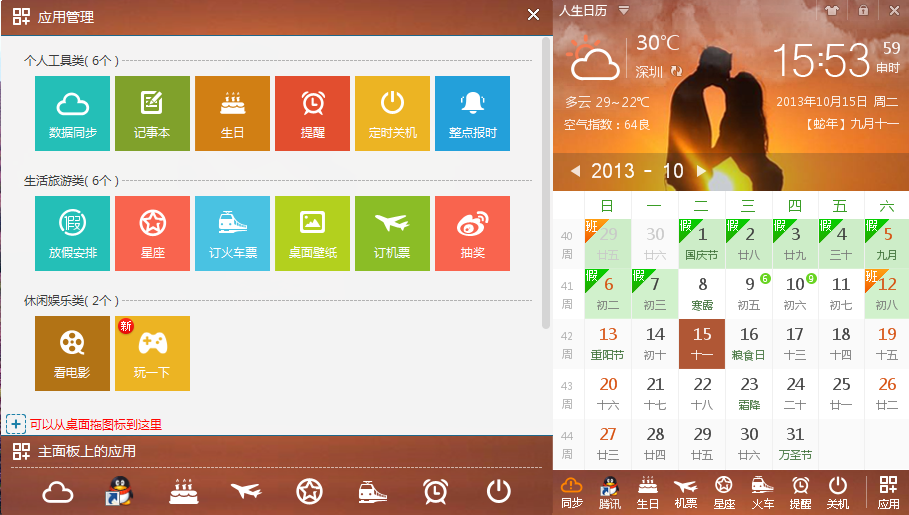Open the 数据同步 cloud sync tile
Viewport: 909px width, 515px height.
(x=72, y=113)
